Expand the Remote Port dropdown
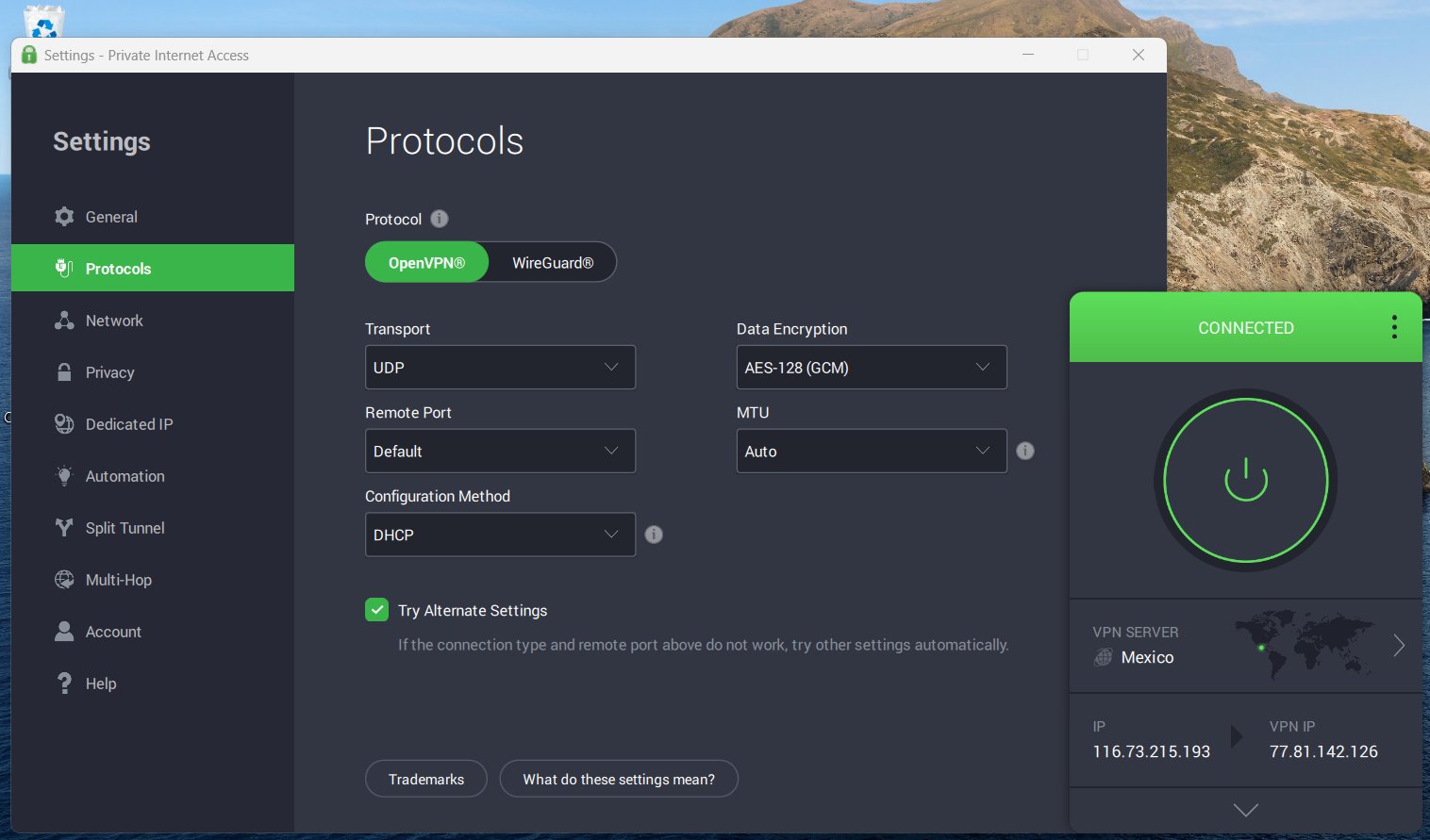The height and width of the screenshot is (840, 1430). pyautogui.click(x=500, y=452)
